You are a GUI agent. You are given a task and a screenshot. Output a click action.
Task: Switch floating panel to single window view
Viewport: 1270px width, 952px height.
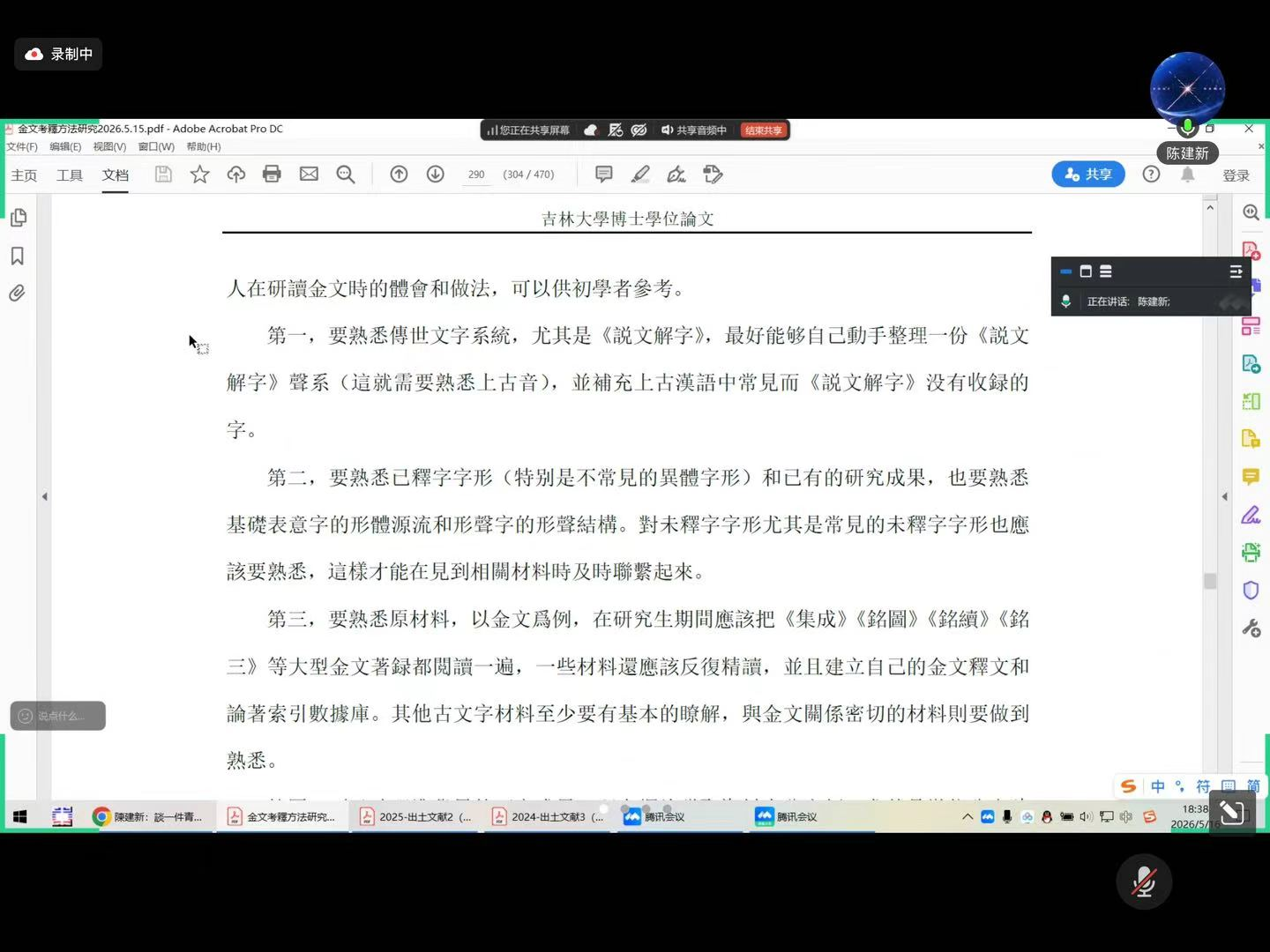(x=1086, y=271)
